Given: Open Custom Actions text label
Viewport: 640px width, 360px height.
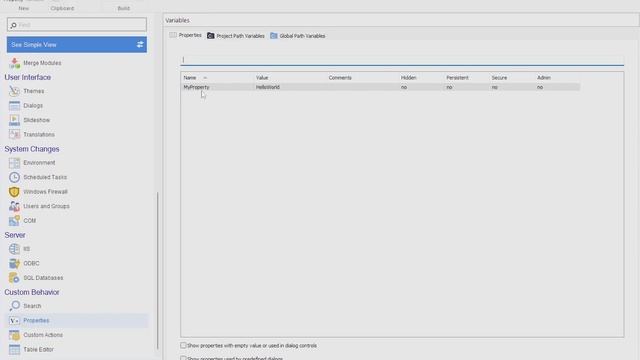Looking at the screenshot, I should pos(43,335).
